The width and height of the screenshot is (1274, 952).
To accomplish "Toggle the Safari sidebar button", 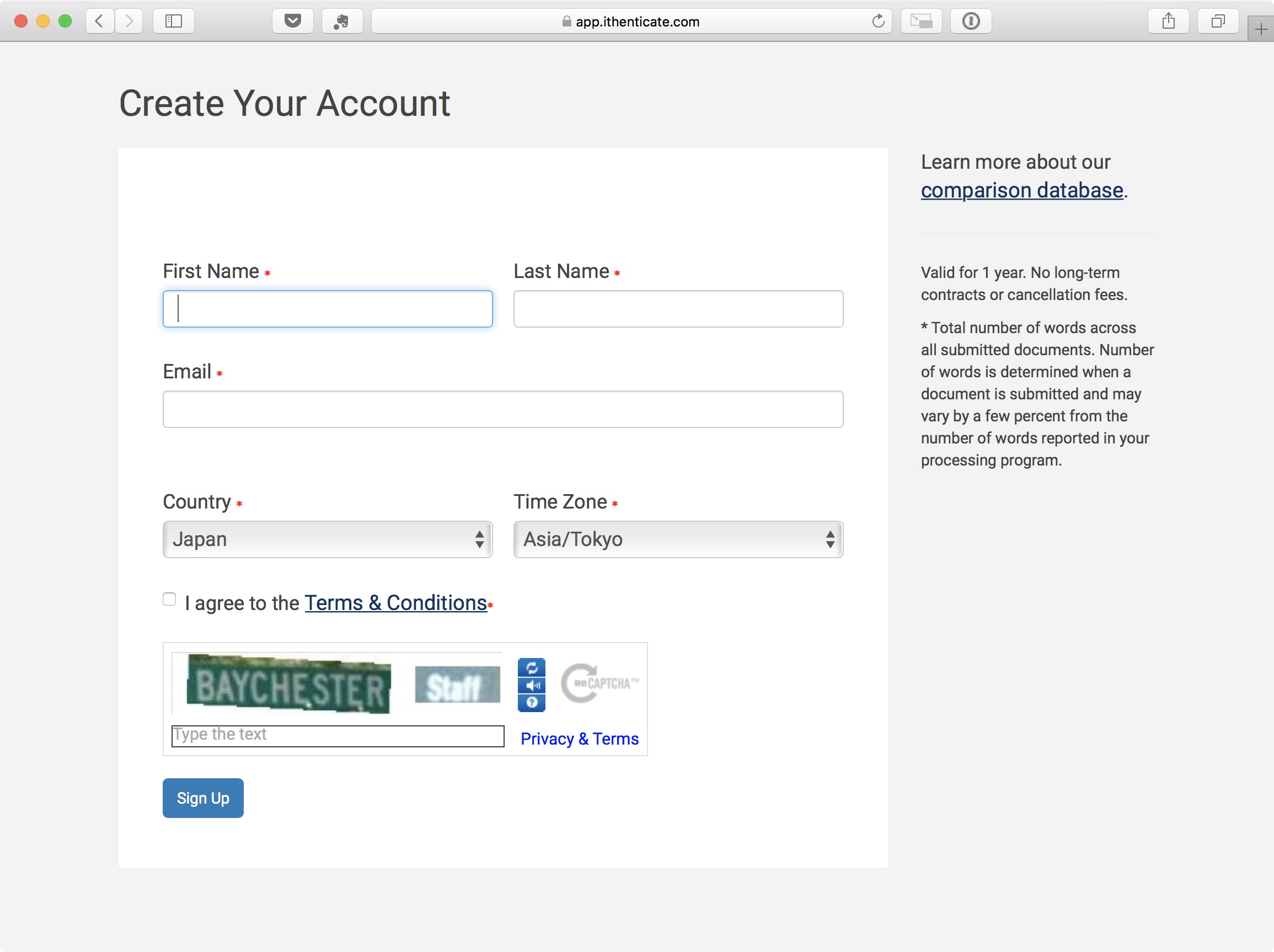I will click(x=173, y=22).
